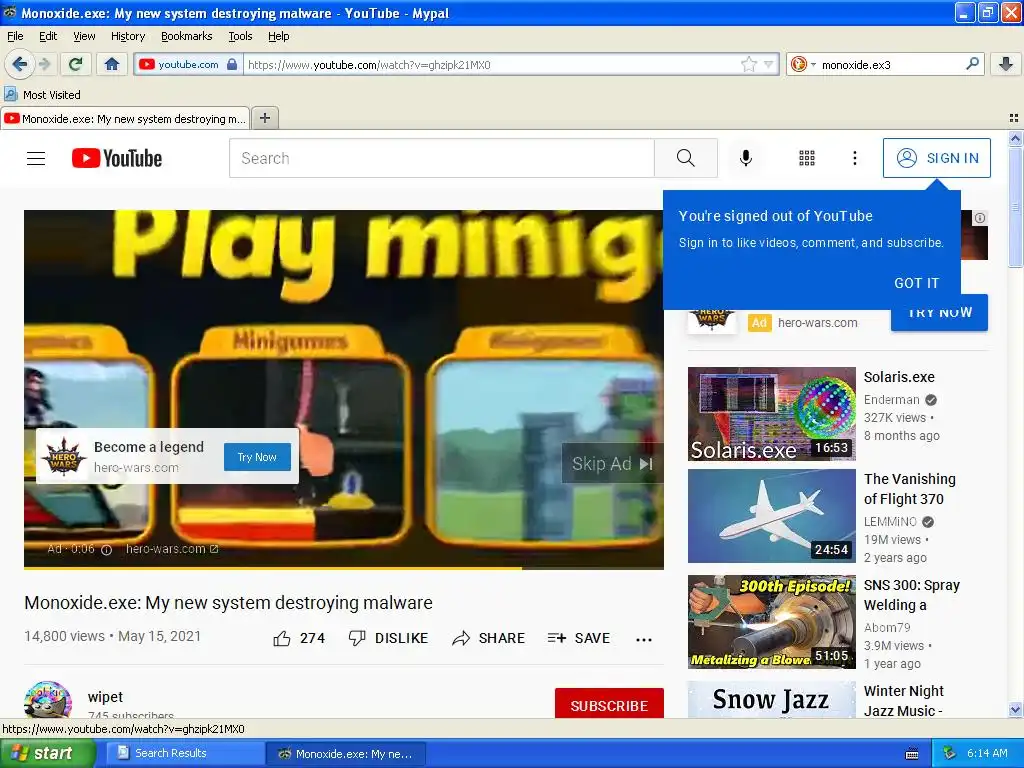This screenshot has width=1024, height=768.
Task: Like the video with thumbs up icon
Action: [x=282, y=639]
